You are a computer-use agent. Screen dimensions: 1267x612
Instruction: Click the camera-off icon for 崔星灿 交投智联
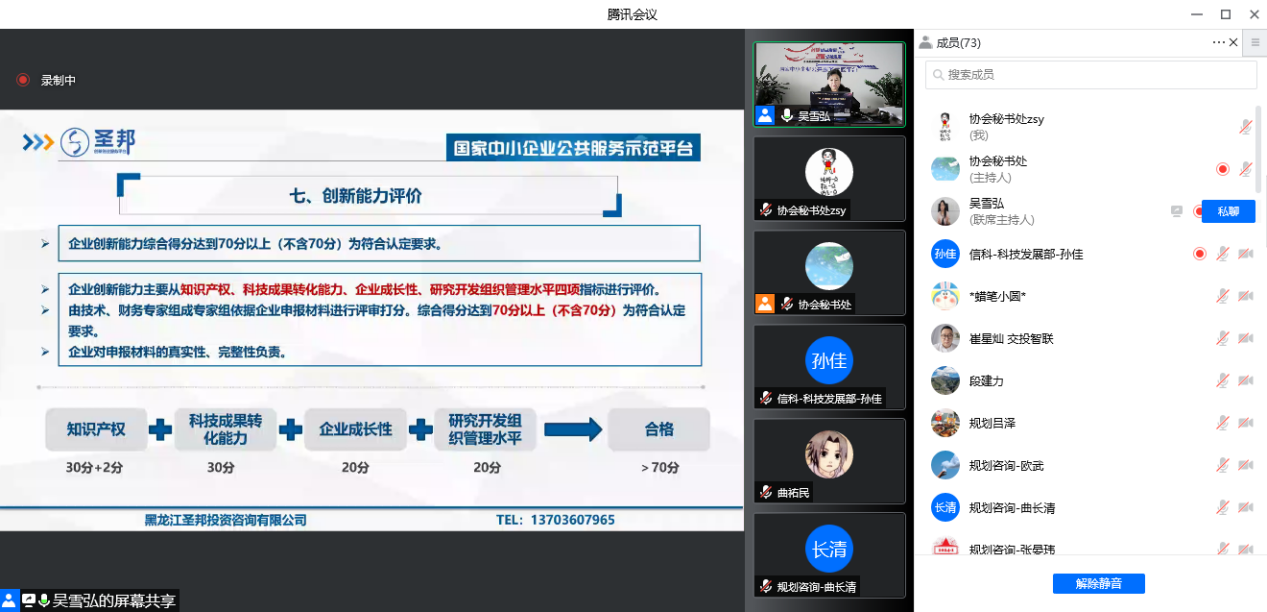pos(1245,339)
